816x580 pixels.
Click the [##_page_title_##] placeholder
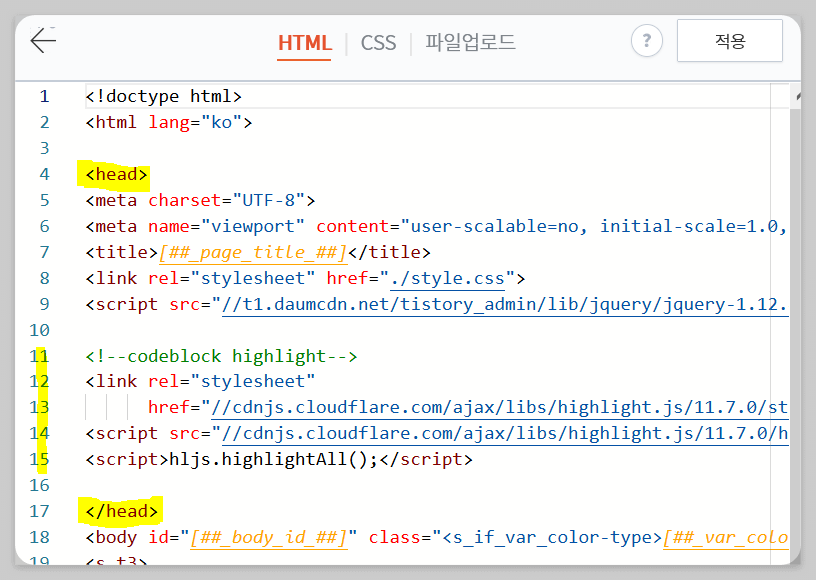click(x=253, y=253)
